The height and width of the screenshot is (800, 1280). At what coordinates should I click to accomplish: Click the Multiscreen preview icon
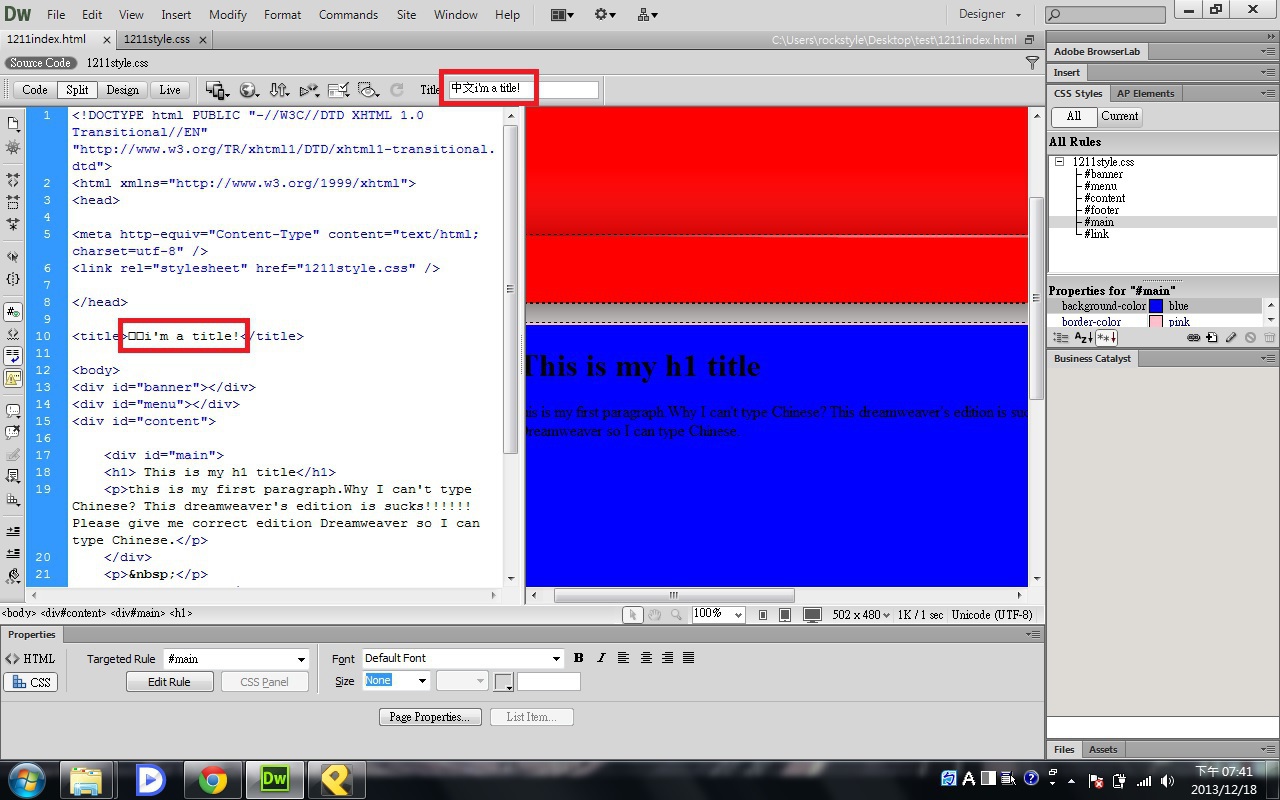(216, 90)
